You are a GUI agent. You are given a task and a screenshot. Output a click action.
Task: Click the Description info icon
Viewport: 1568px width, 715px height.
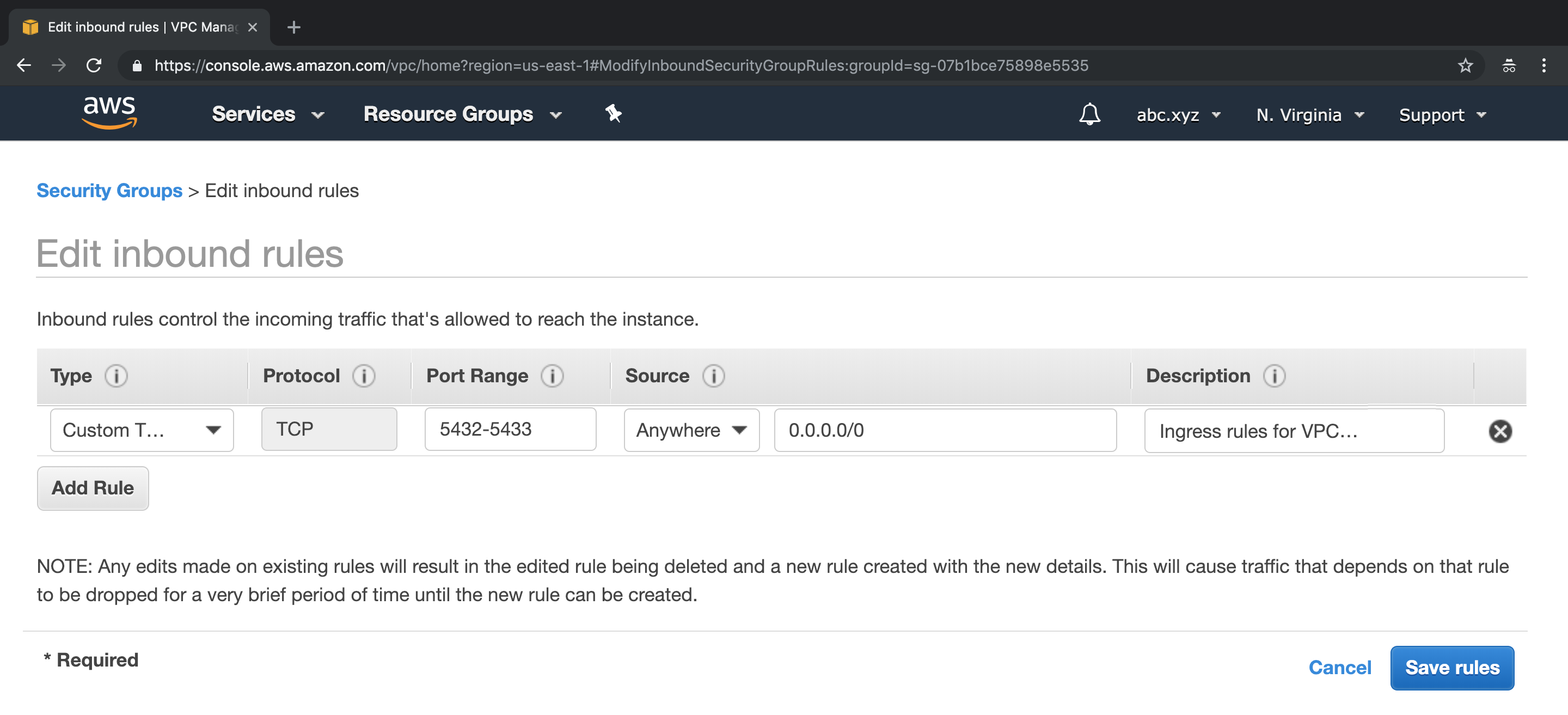(x=1274, y=376)
